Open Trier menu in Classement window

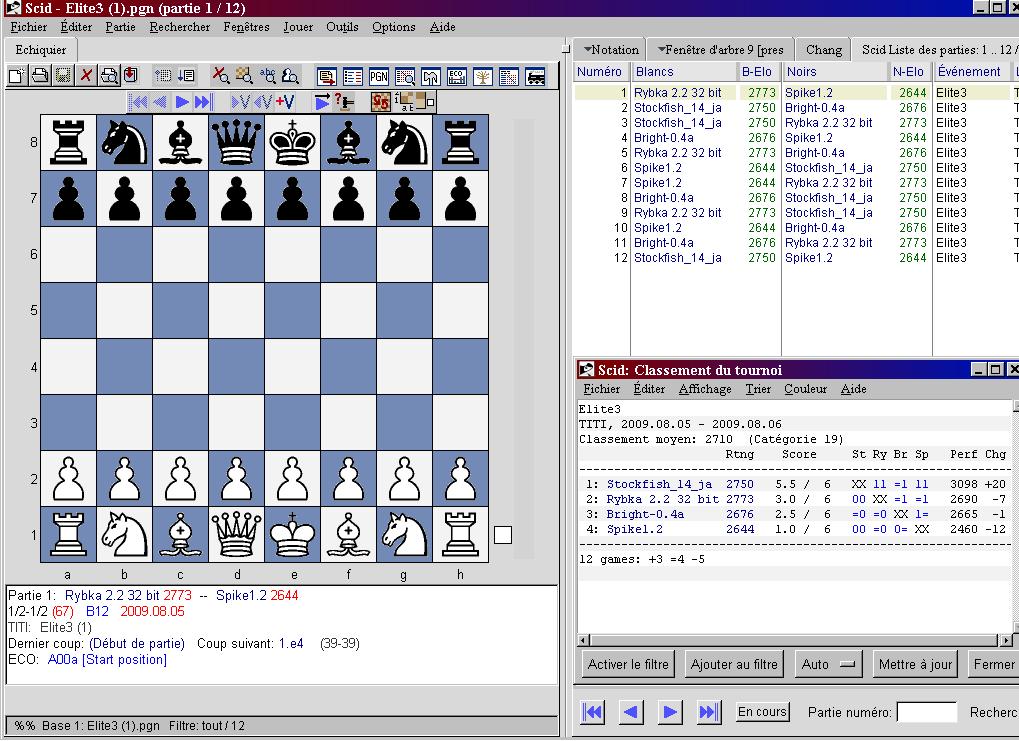[x=758, y=389]
